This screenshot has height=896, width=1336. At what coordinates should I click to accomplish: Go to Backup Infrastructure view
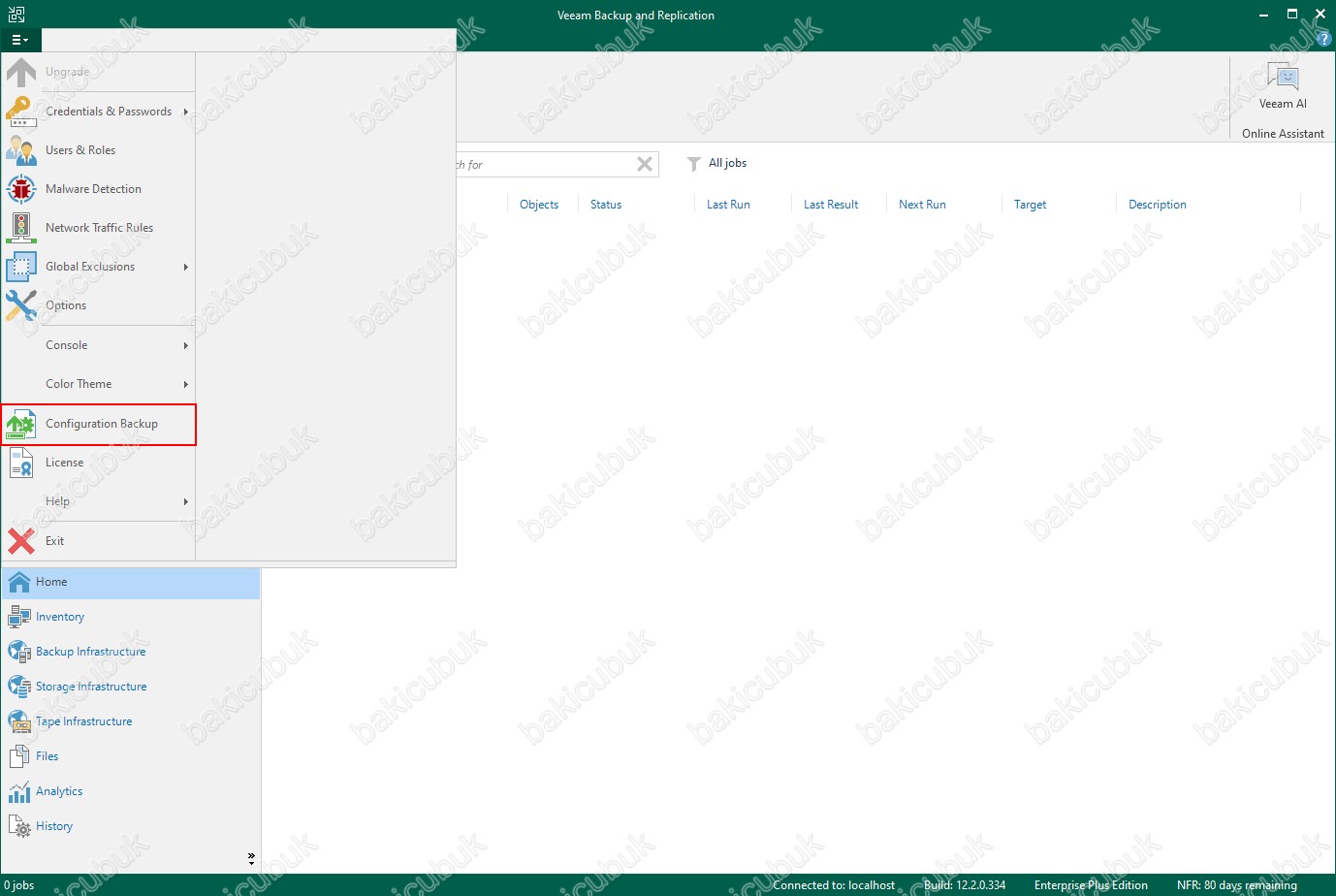[131, 652]
